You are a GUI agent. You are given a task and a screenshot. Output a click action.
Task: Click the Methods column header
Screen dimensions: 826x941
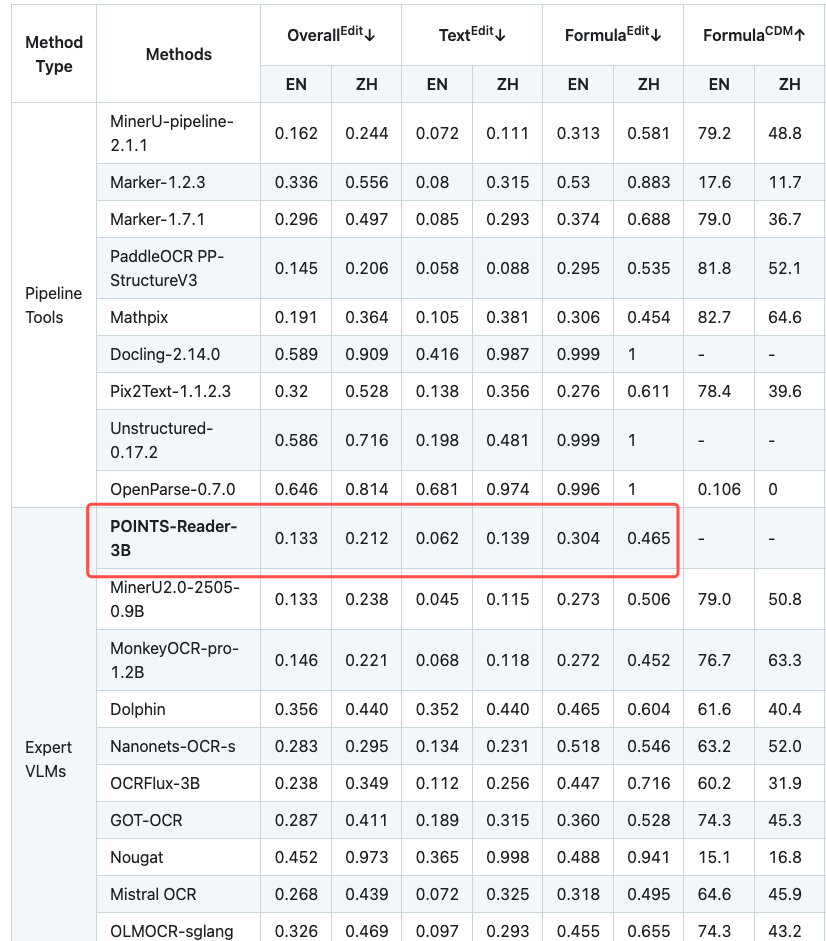click(178, 54)
